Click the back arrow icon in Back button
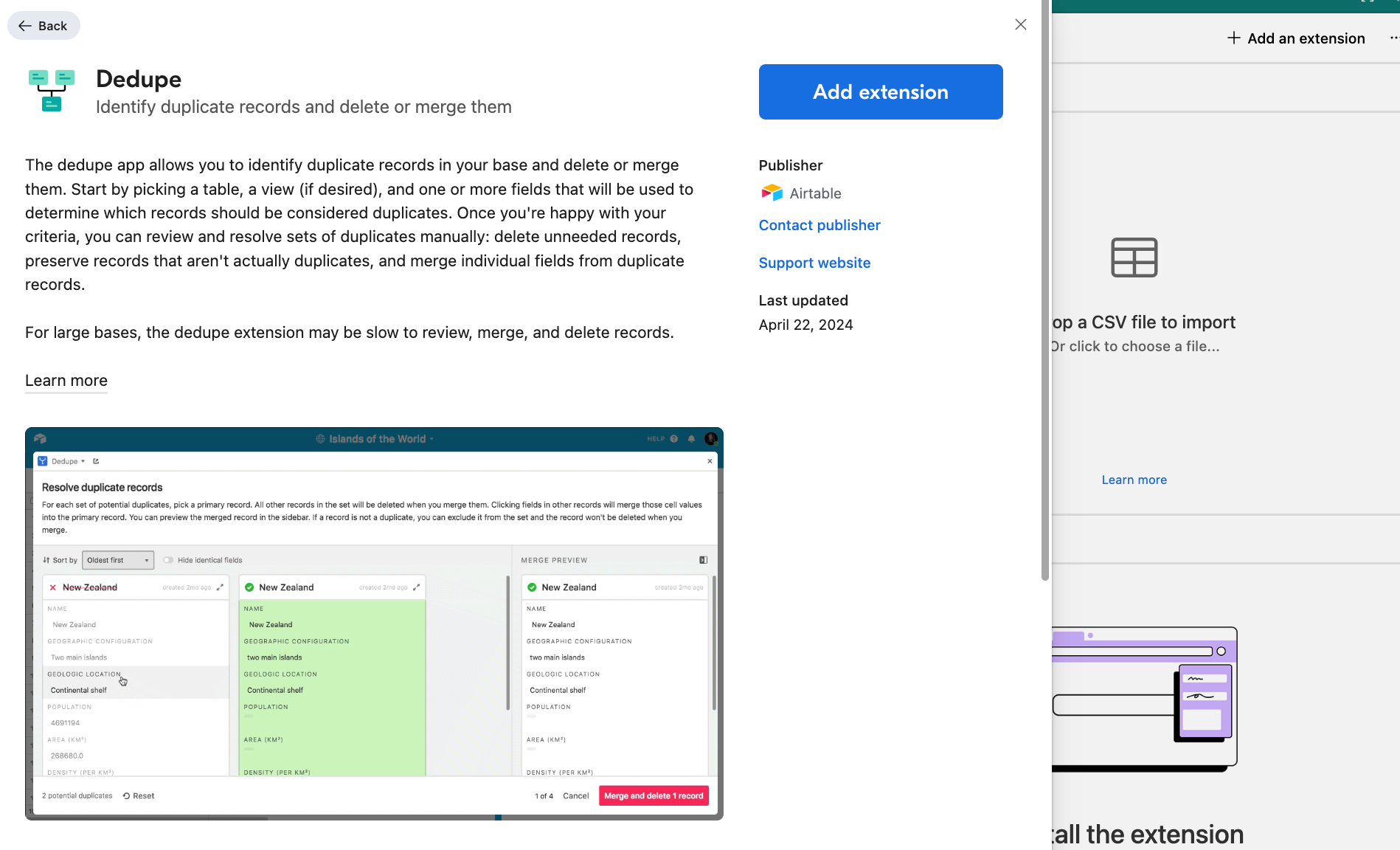Screen dimensions: 1400x850 [x=25, y=26]
